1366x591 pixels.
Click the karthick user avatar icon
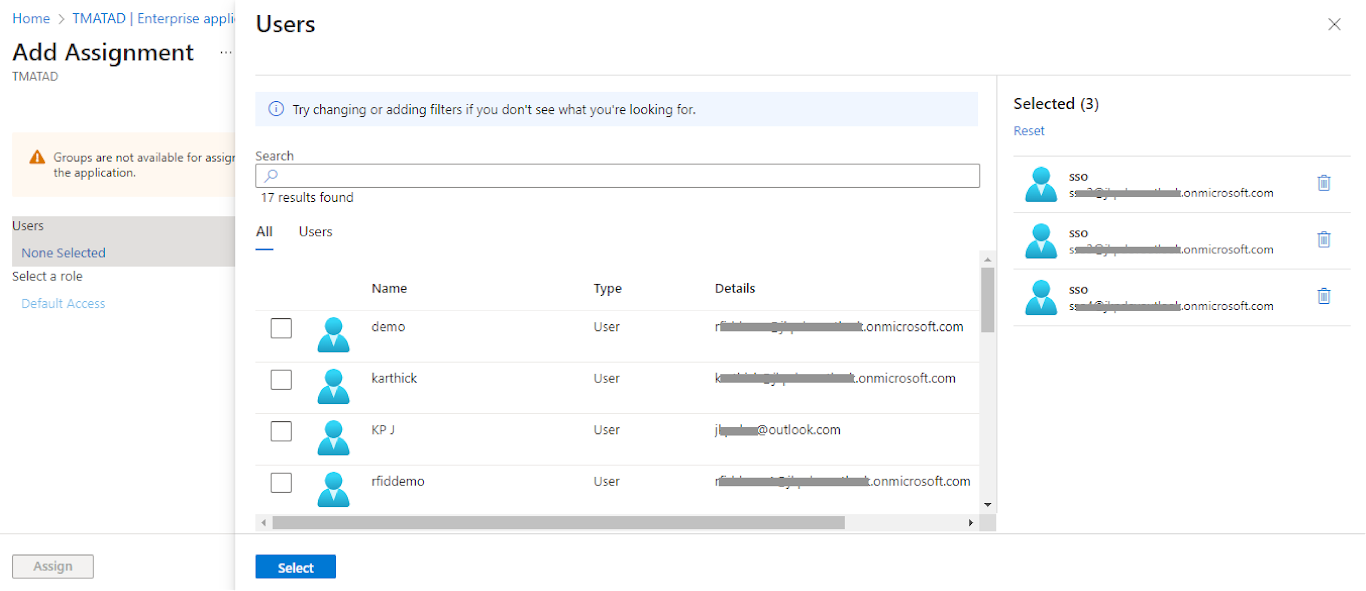[333, 386]
